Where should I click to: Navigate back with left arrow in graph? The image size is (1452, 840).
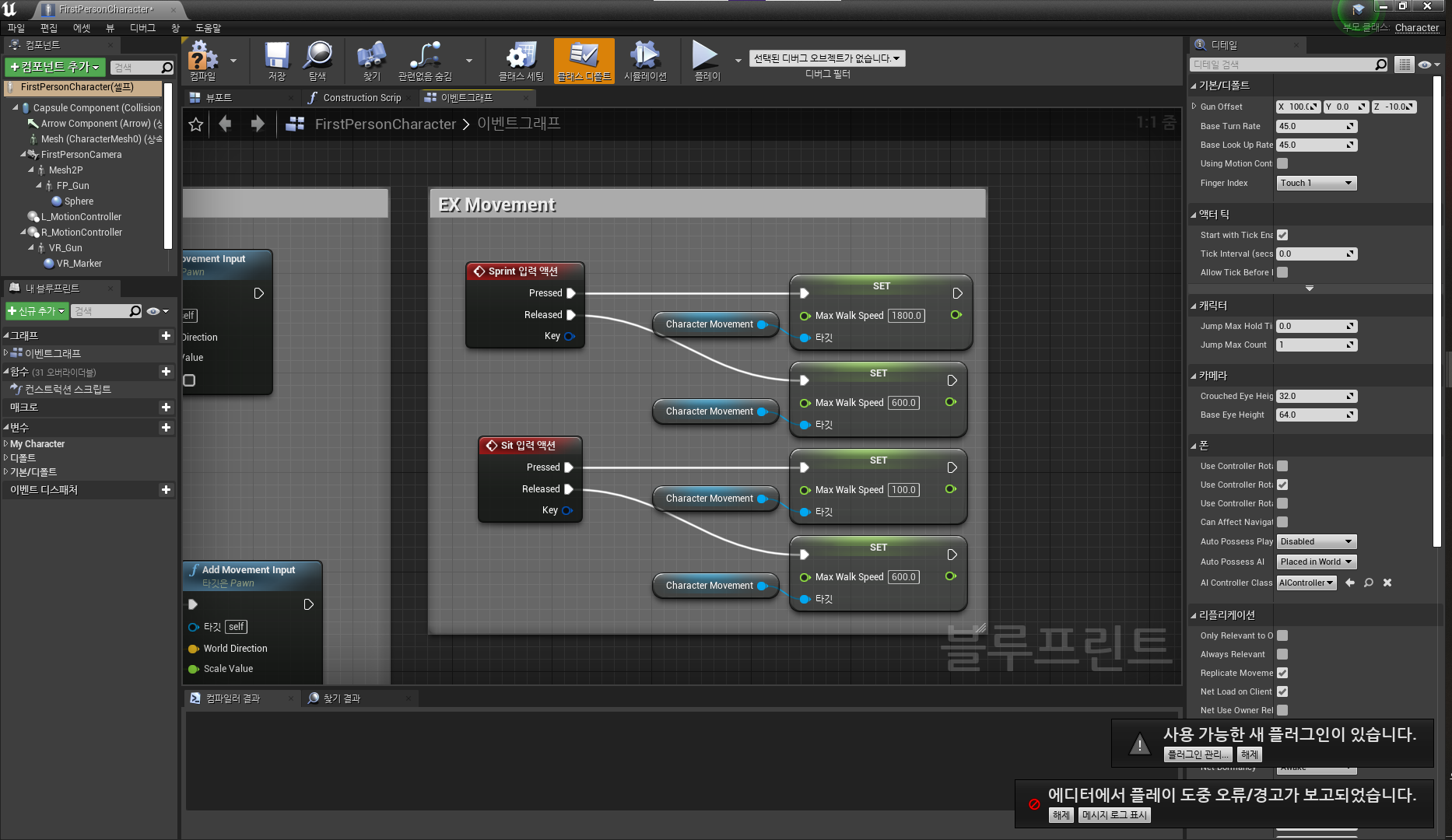tap(226, 124)
